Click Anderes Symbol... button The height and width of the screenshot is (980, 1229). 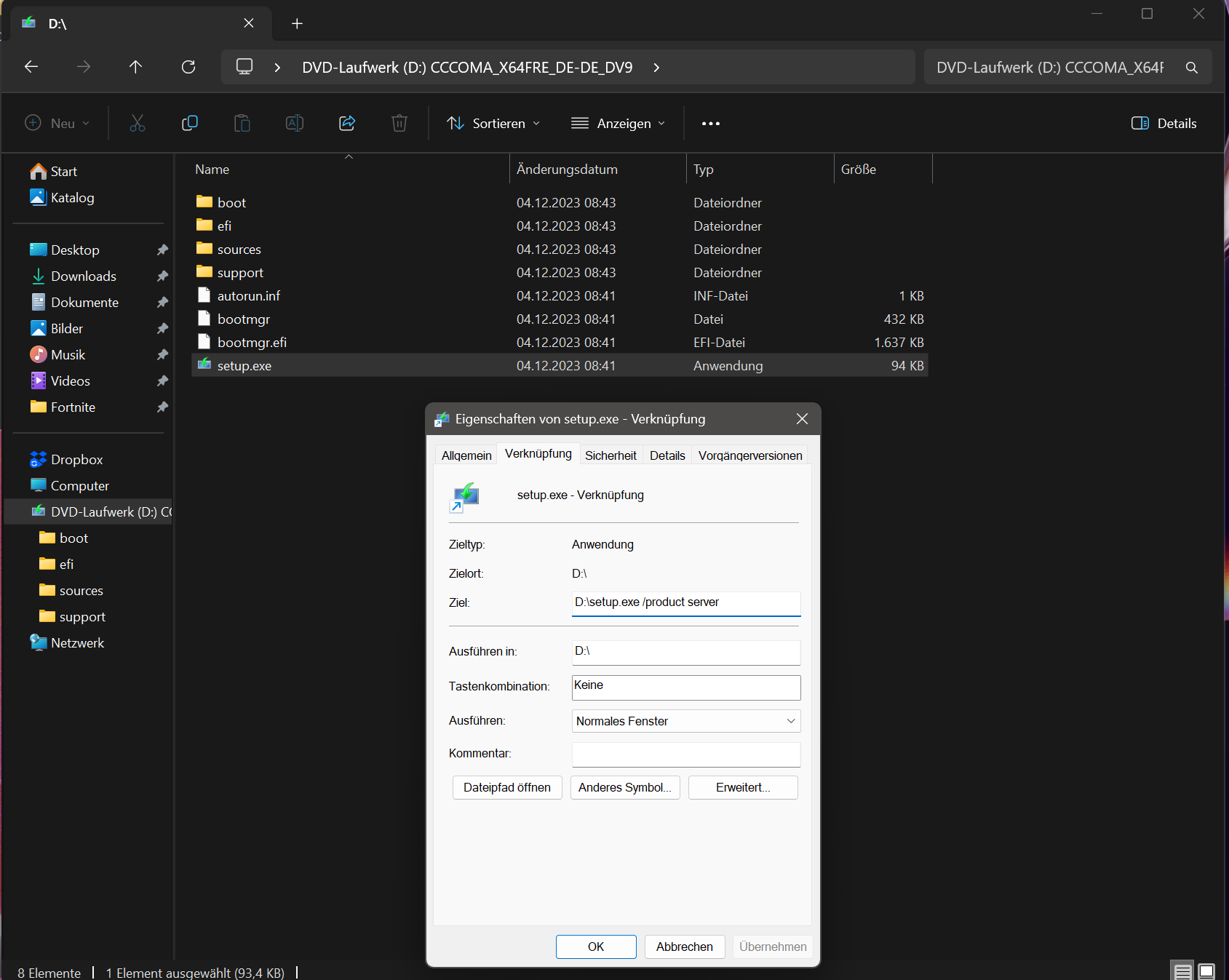coord(625,787)
